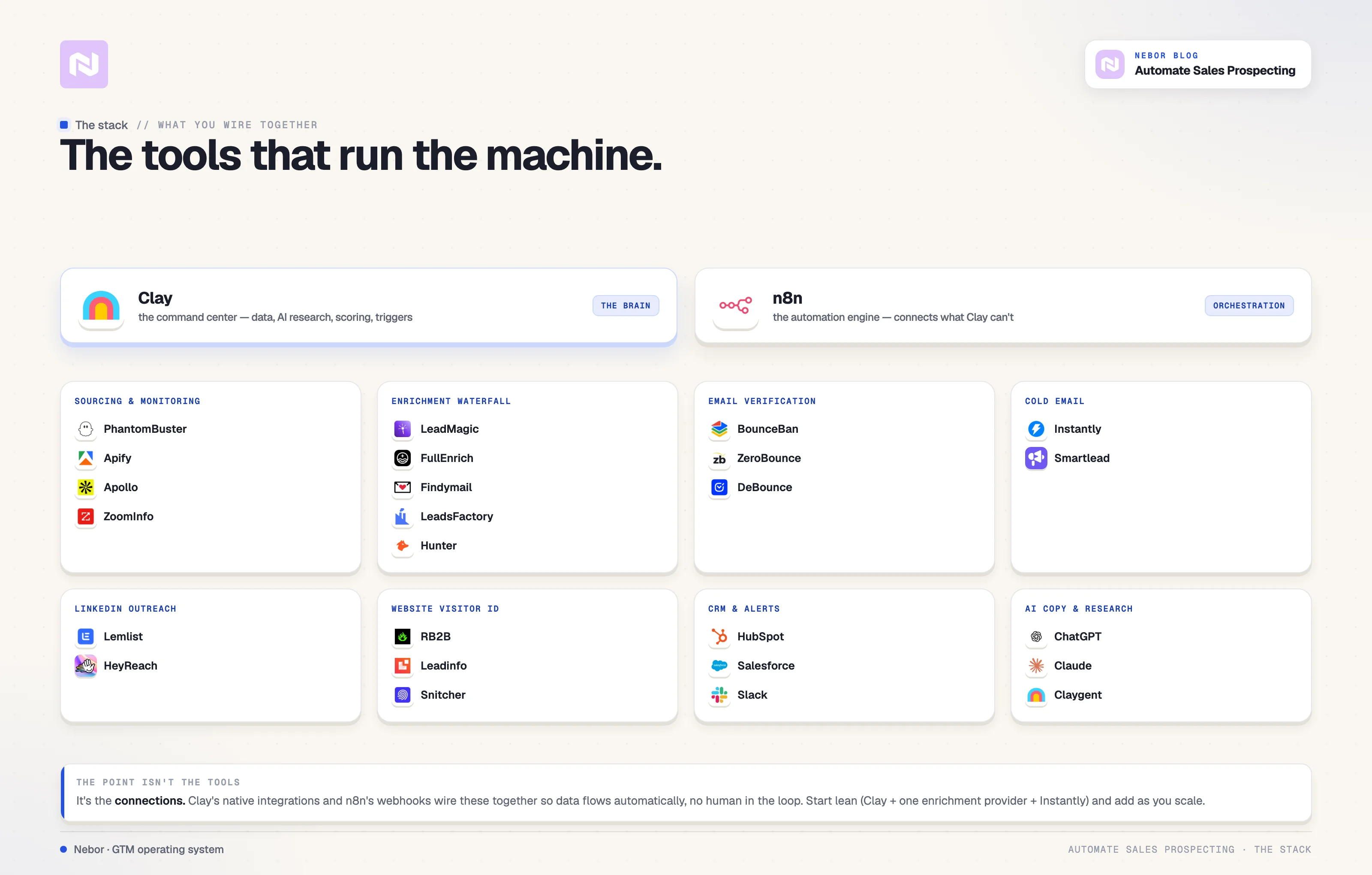Click WHAT YOU WIRE TOGETHER subtitle
The image size is (1372, 875).
pos(237,125)
